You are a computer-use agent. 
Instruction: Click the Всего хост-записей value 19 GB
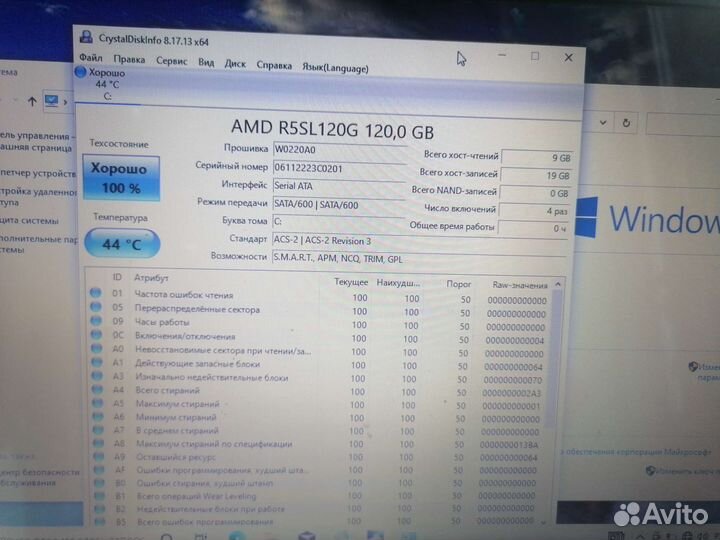[535, 175]
